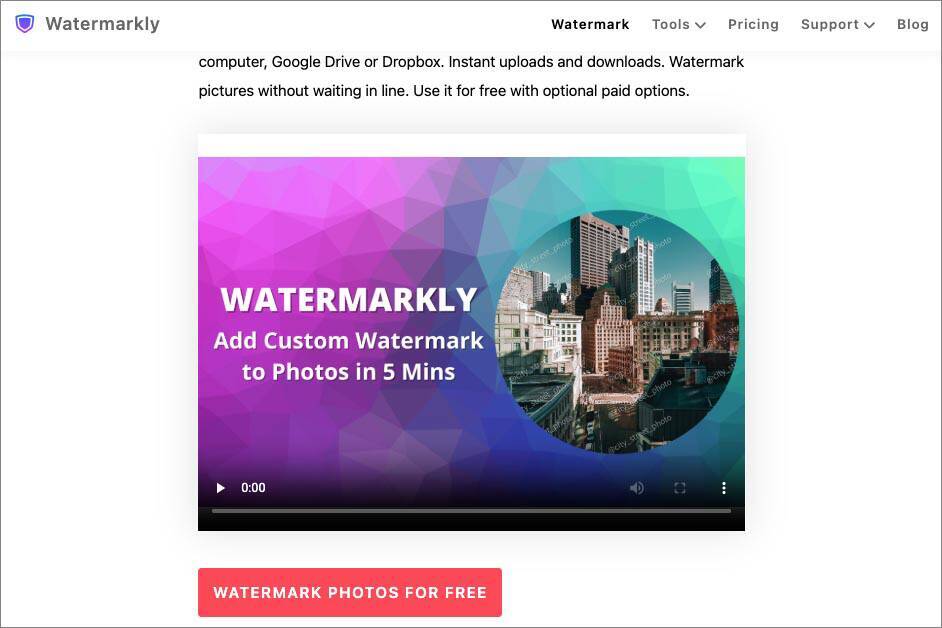Image resolution: width=942 pixels, height=628 pixels.
Task: Click the 0:00 video time display
Action: [x=253, y=488]
